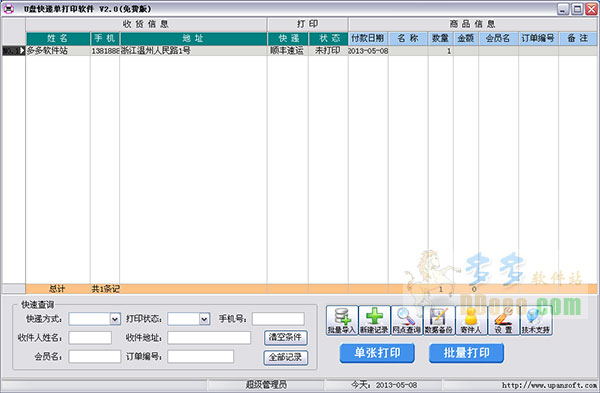Click the 数量 column header
The image size is (600, 393).
coord(441,39)
